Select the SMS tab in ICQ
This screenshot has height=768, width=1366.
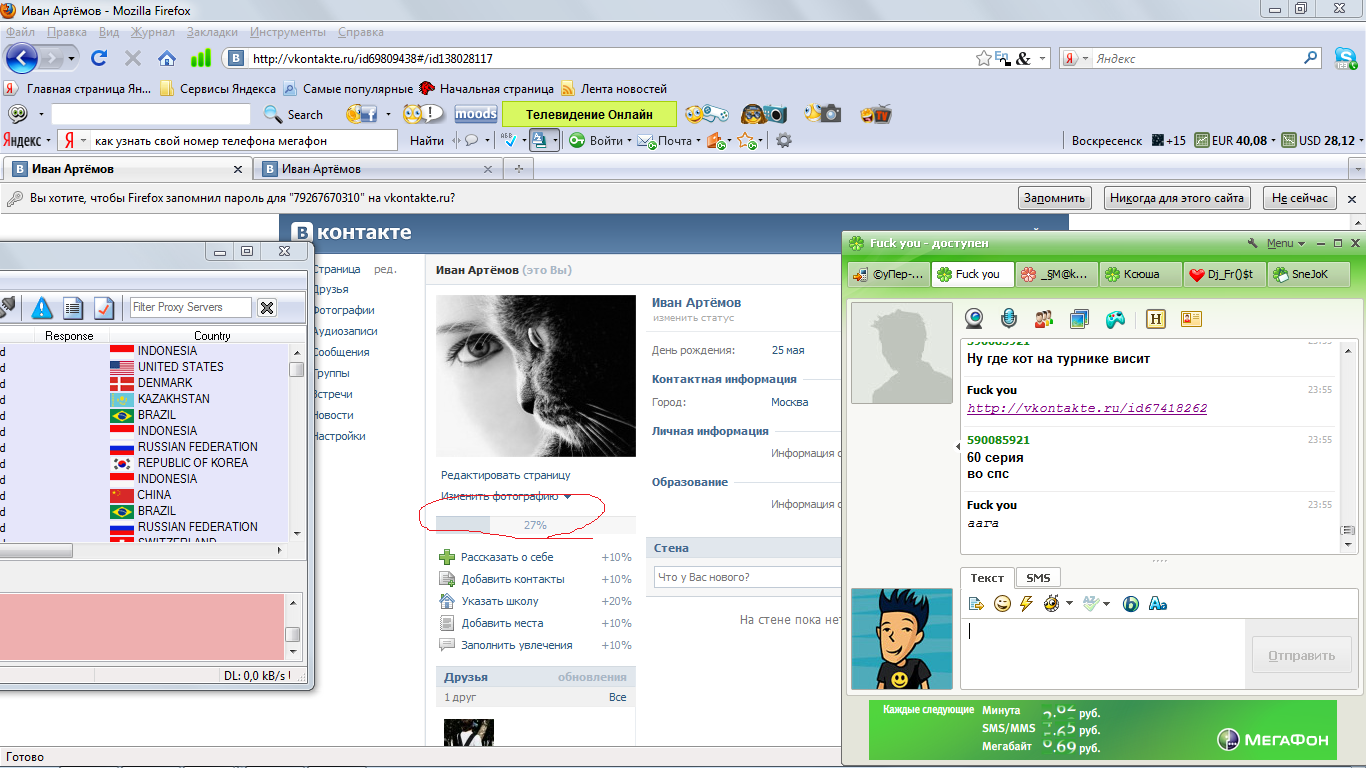pyautogui.click(x=1038, y=578)
